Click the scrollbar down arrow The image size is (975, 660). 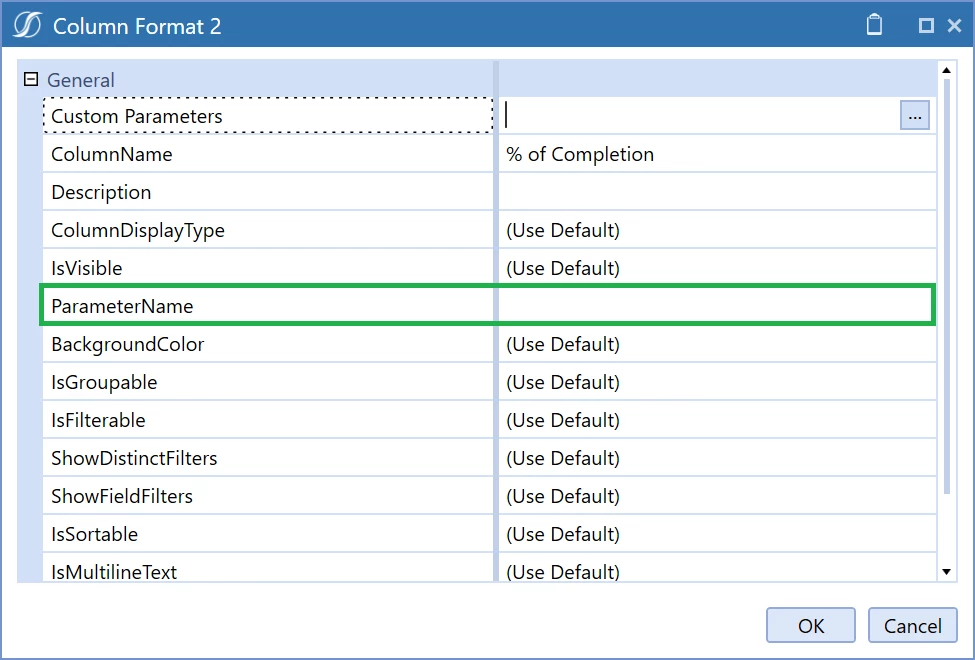point(946,572)
